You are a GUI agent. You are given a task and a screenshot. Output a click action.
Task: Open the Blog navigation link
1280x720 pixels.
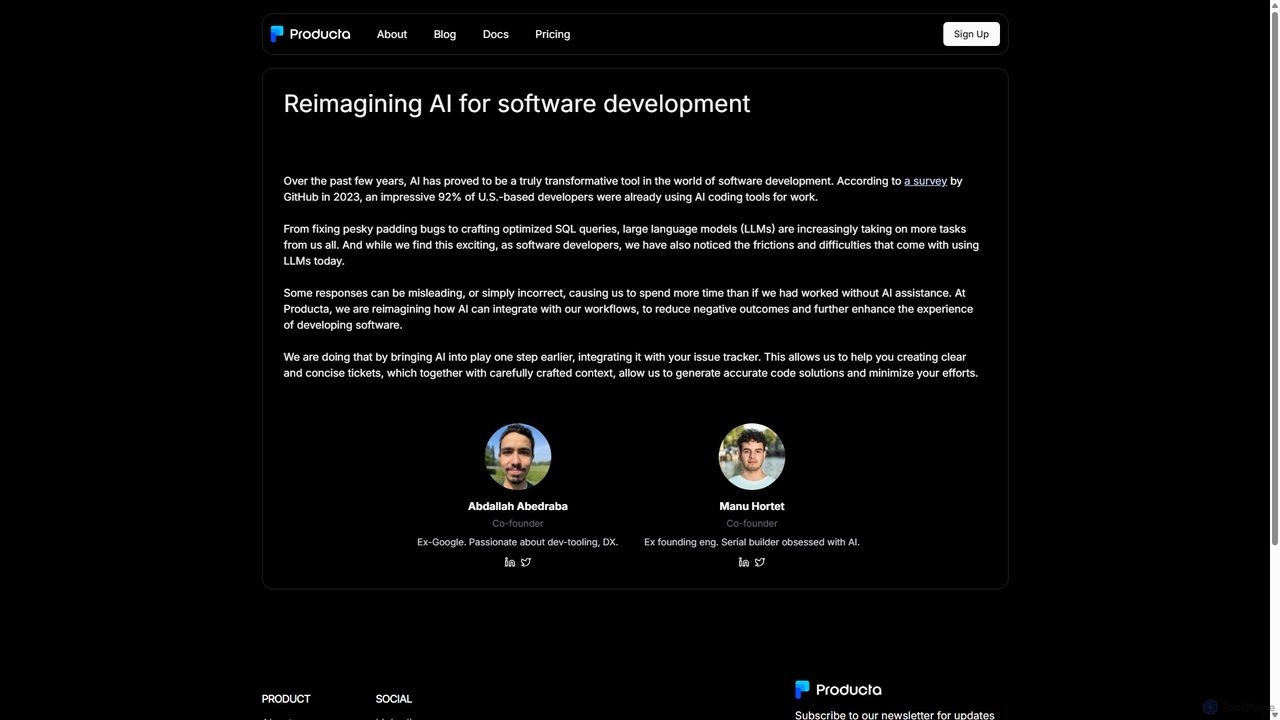click(x=445, y=34)
